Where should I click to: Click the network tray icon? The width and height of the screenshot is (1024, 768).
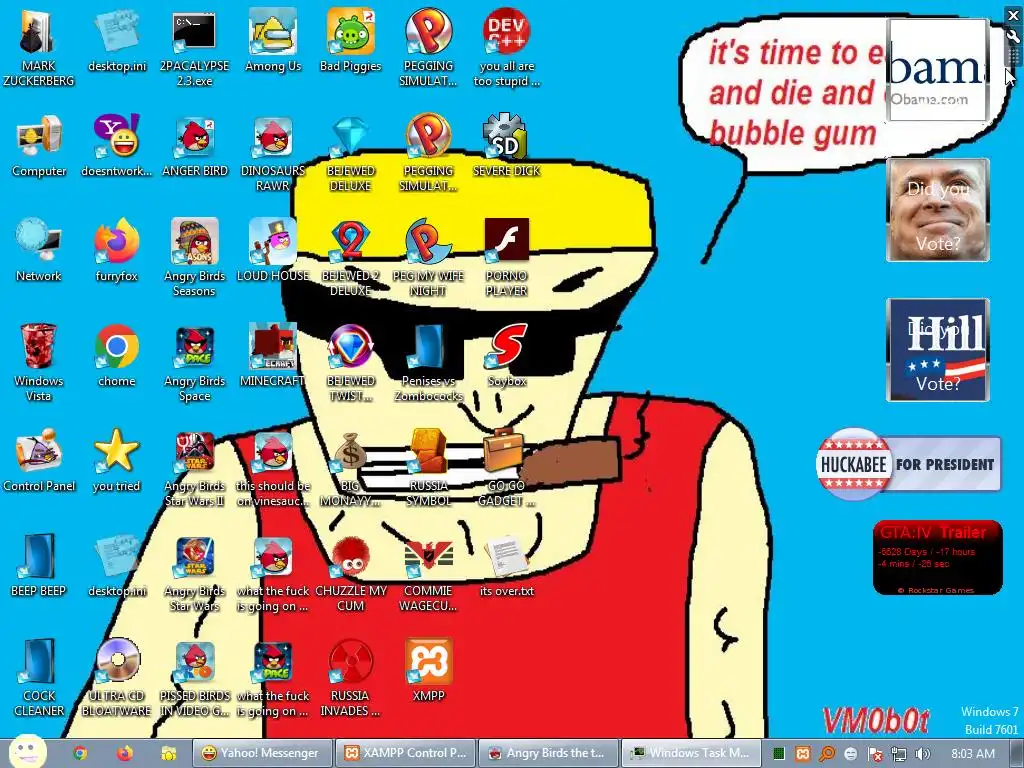pyautogui.click(x=899, y=754)
